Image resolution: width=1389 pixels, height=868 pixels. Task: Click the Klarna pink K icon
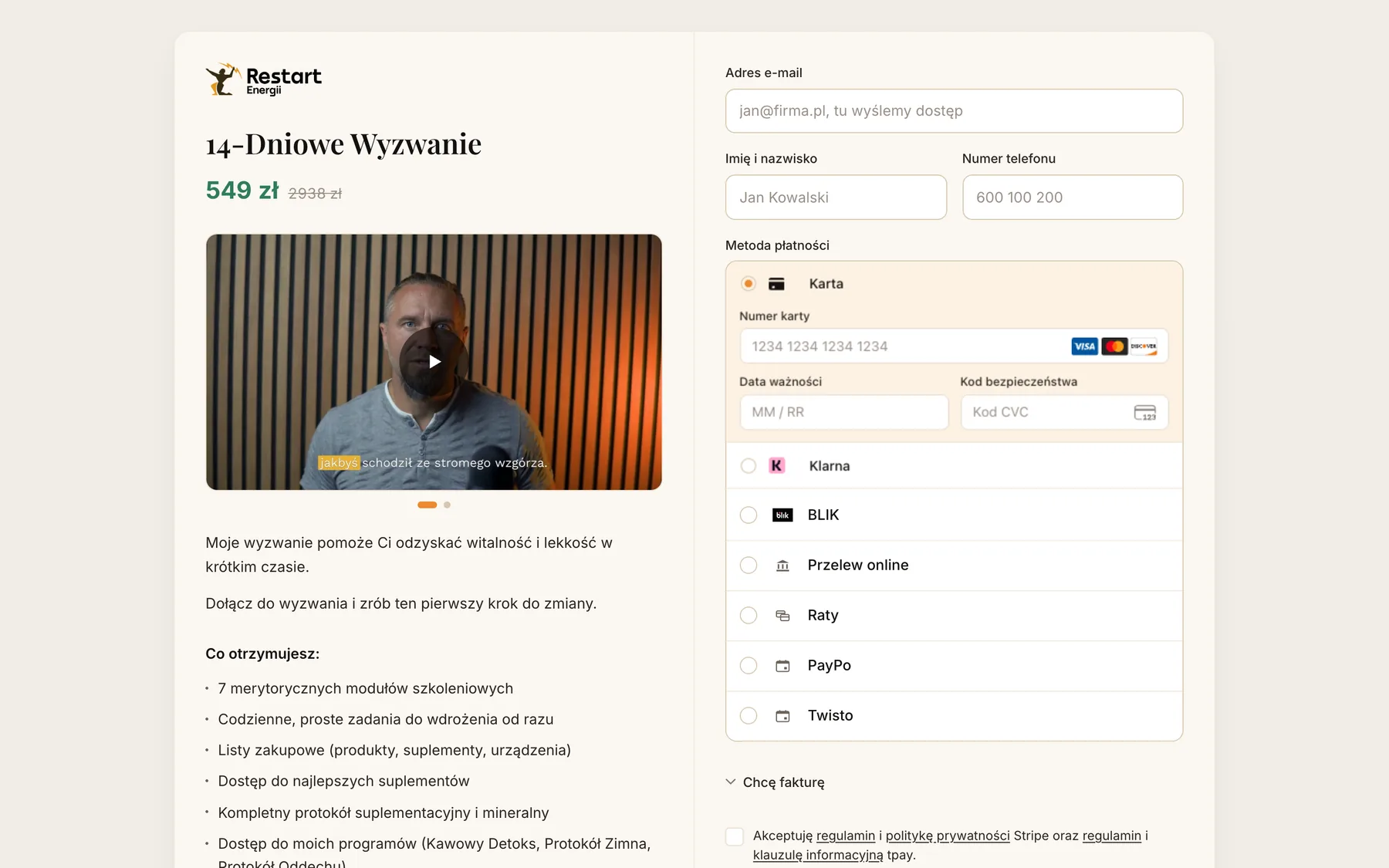pyautogui.click(x=776, y=465)
